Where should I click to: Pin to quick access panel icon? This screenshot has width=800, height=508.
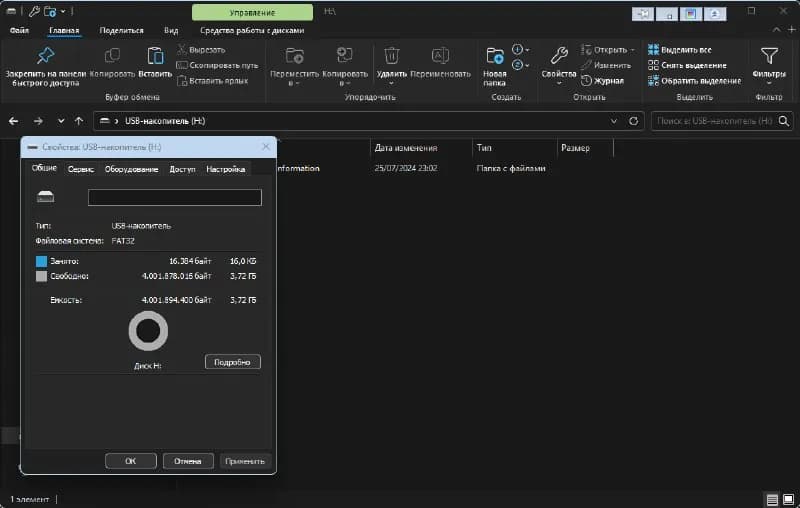[45, 56]
